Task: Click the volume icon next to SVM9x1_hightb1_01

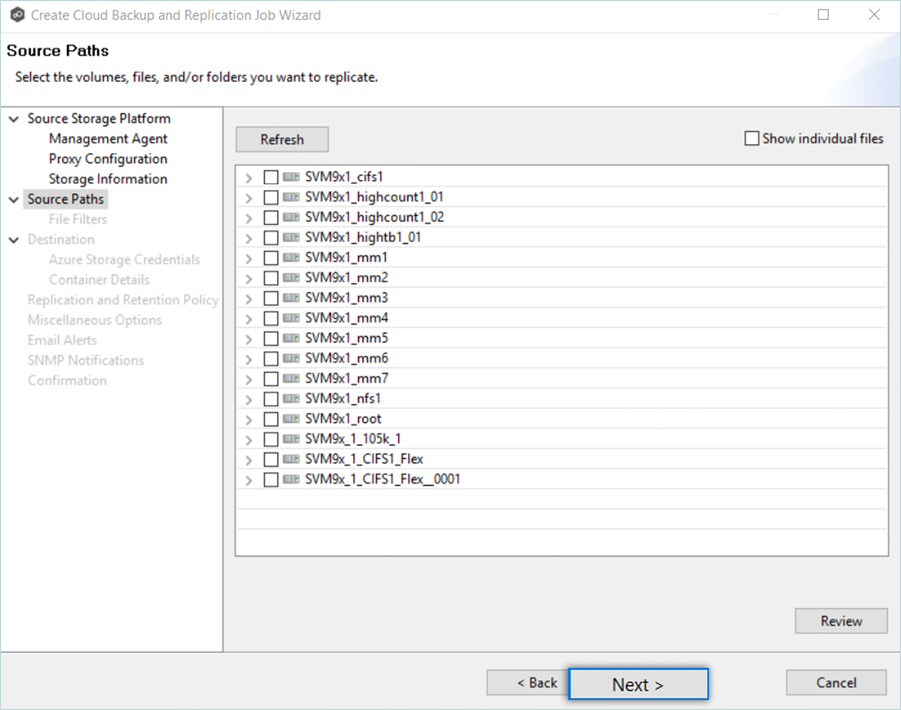Action: 292,238
